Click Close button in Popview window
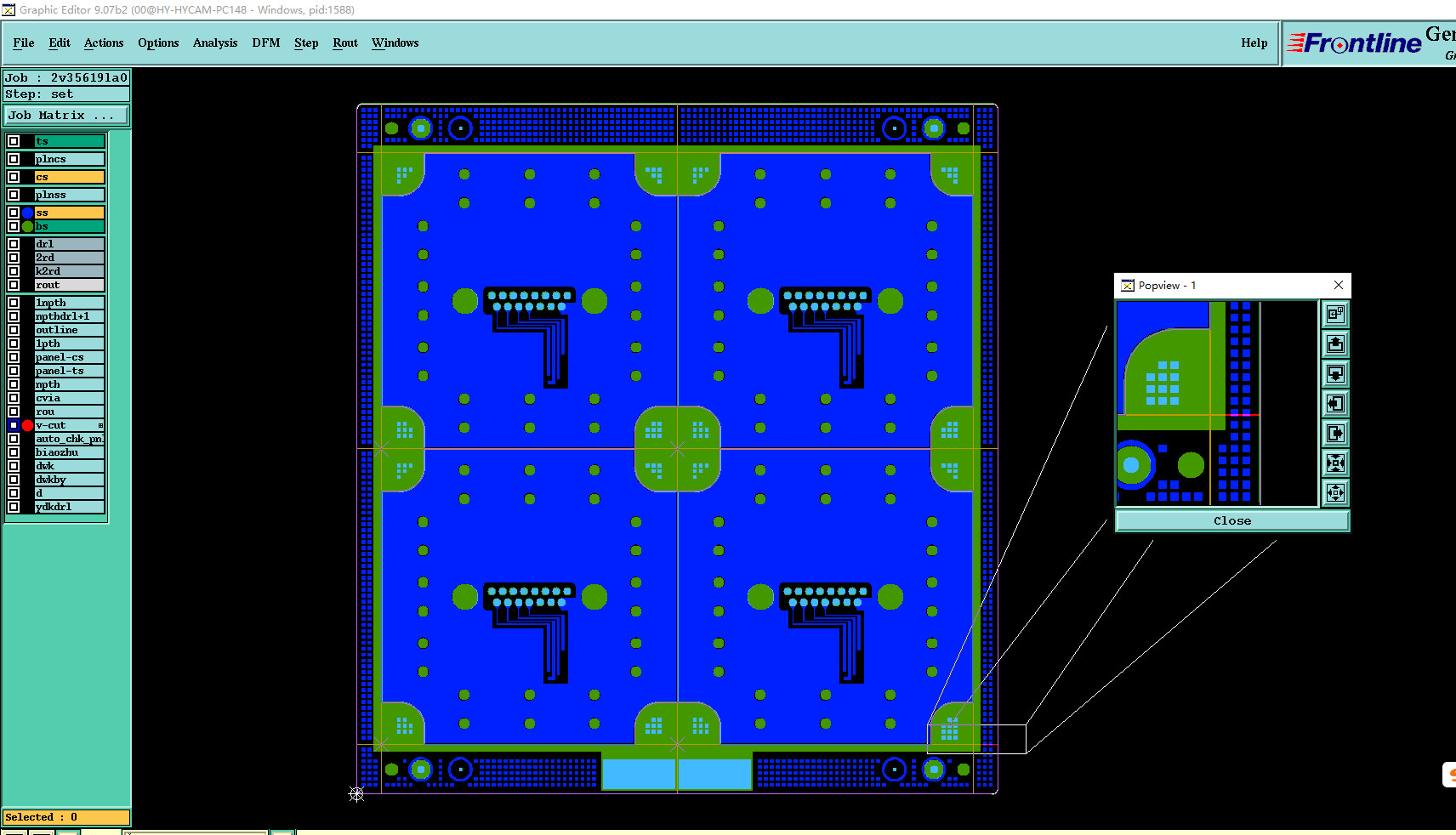This screenshot has width=1456, height=835. 1232,520
